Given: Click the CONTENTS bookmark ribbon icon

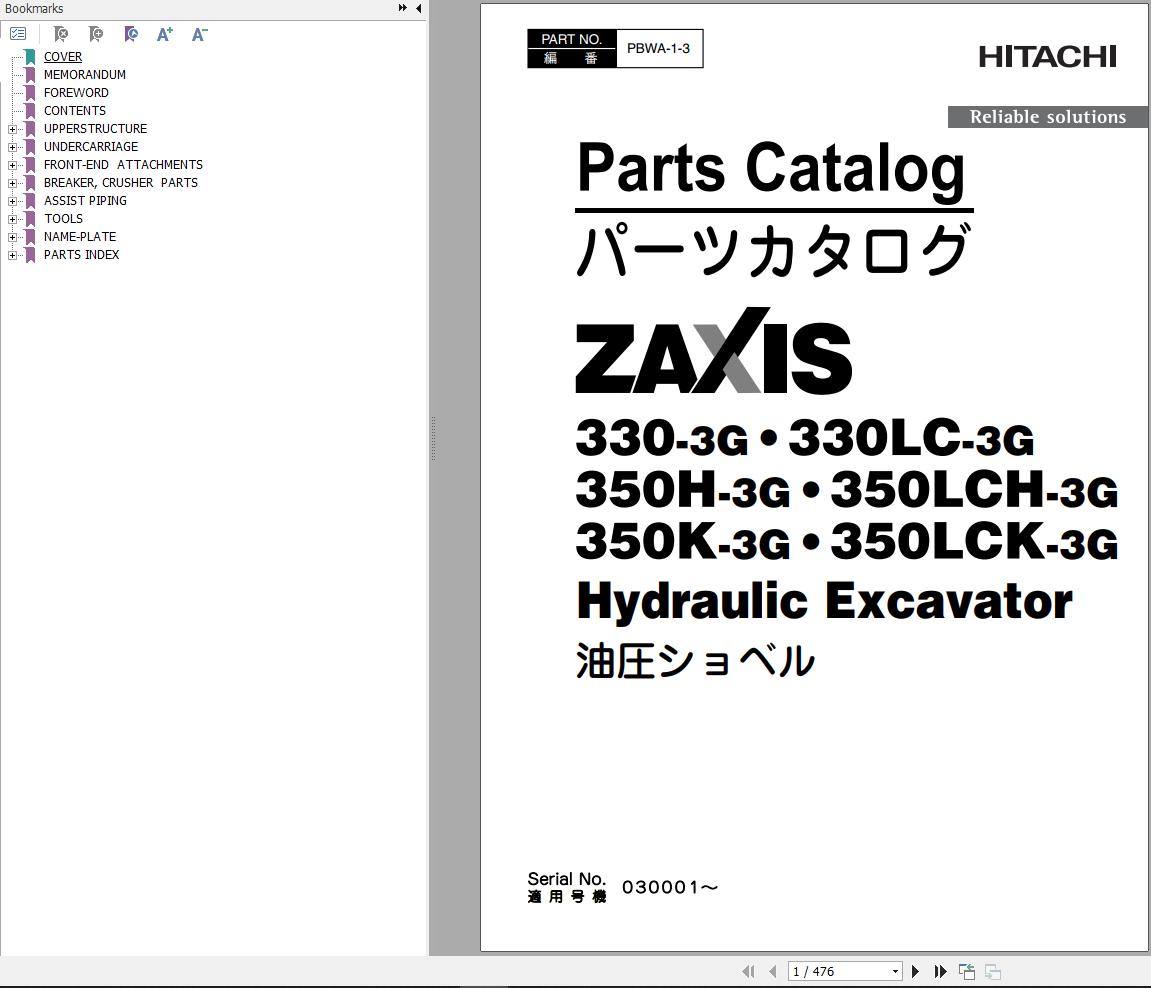Looking at the screenshot, I should (x=30, y=111).
